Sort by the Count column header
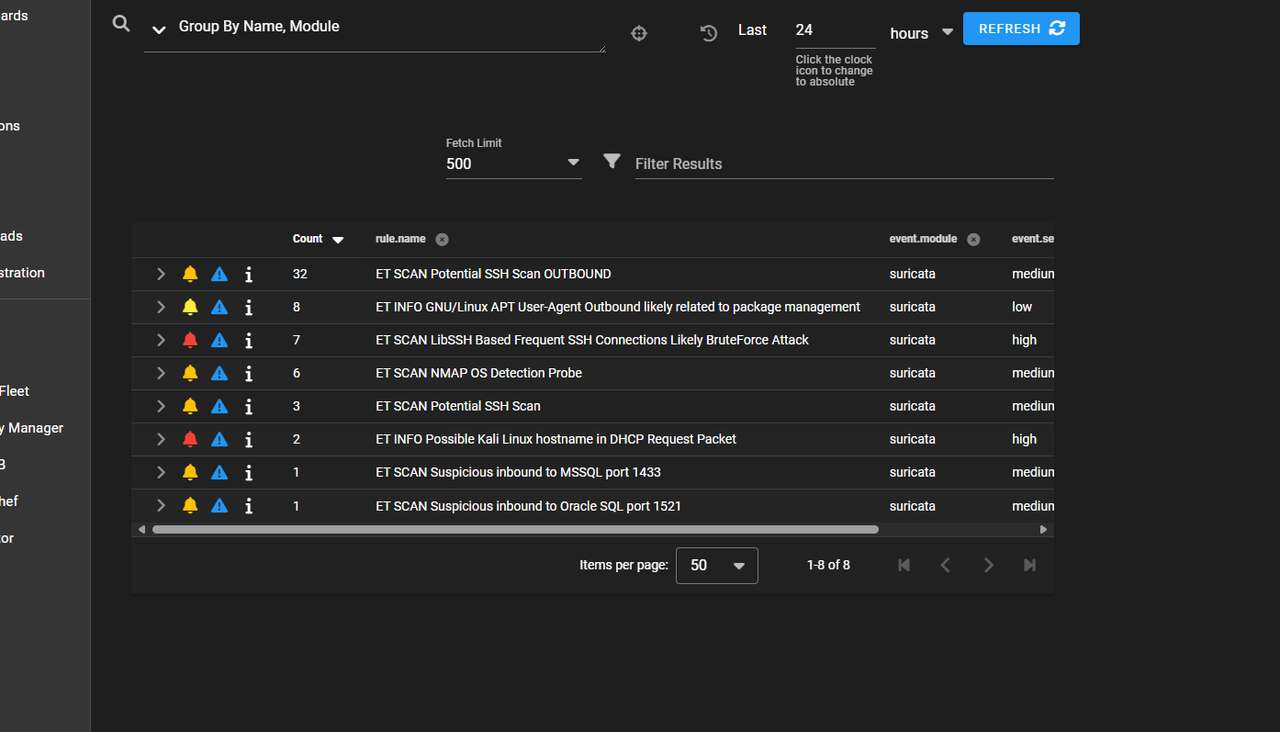Viewport: 1280px width, 732px height. (x=318, y=239)
